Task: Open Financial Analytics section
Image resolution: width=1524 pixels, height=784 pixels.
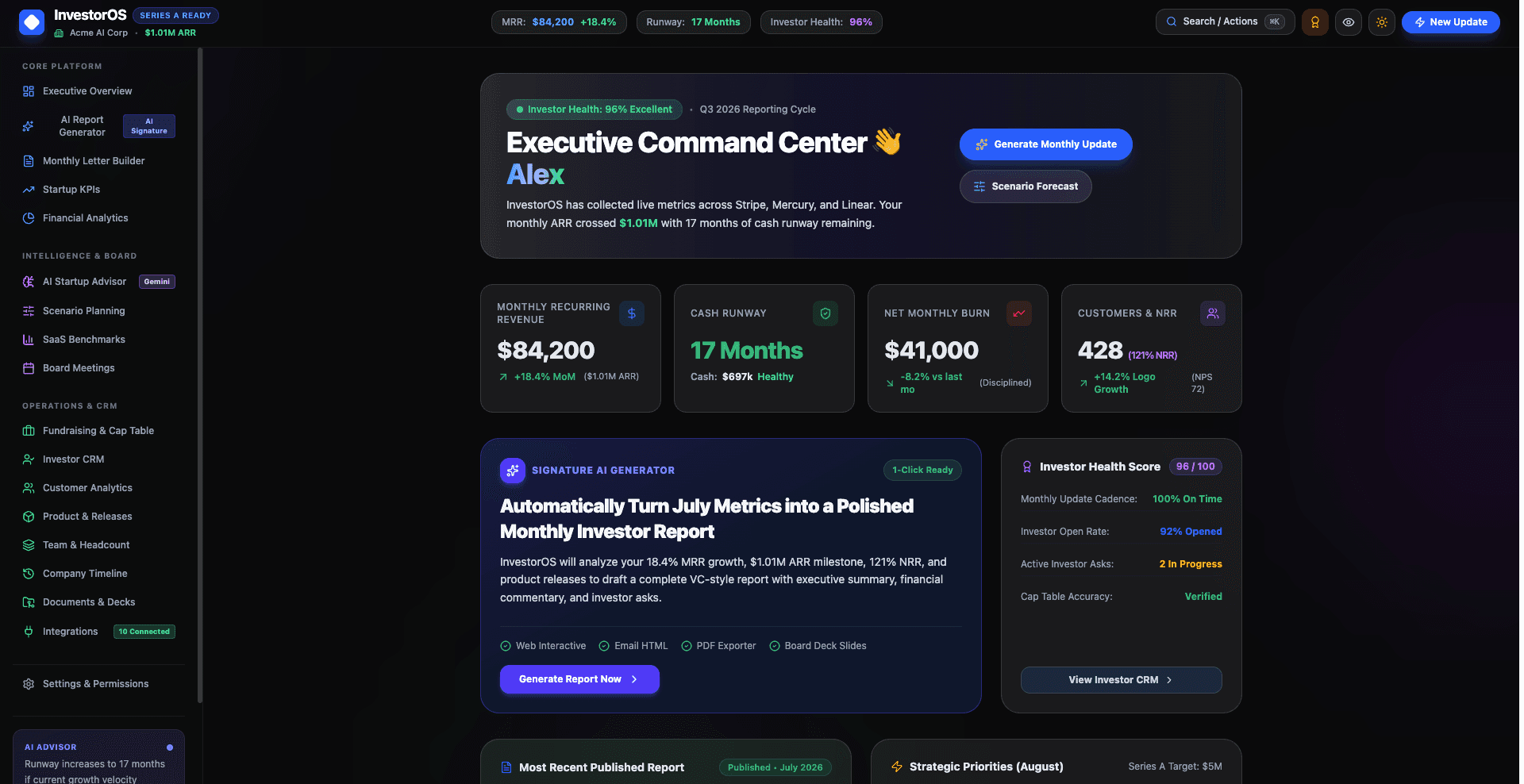Action: pos(98,218)
